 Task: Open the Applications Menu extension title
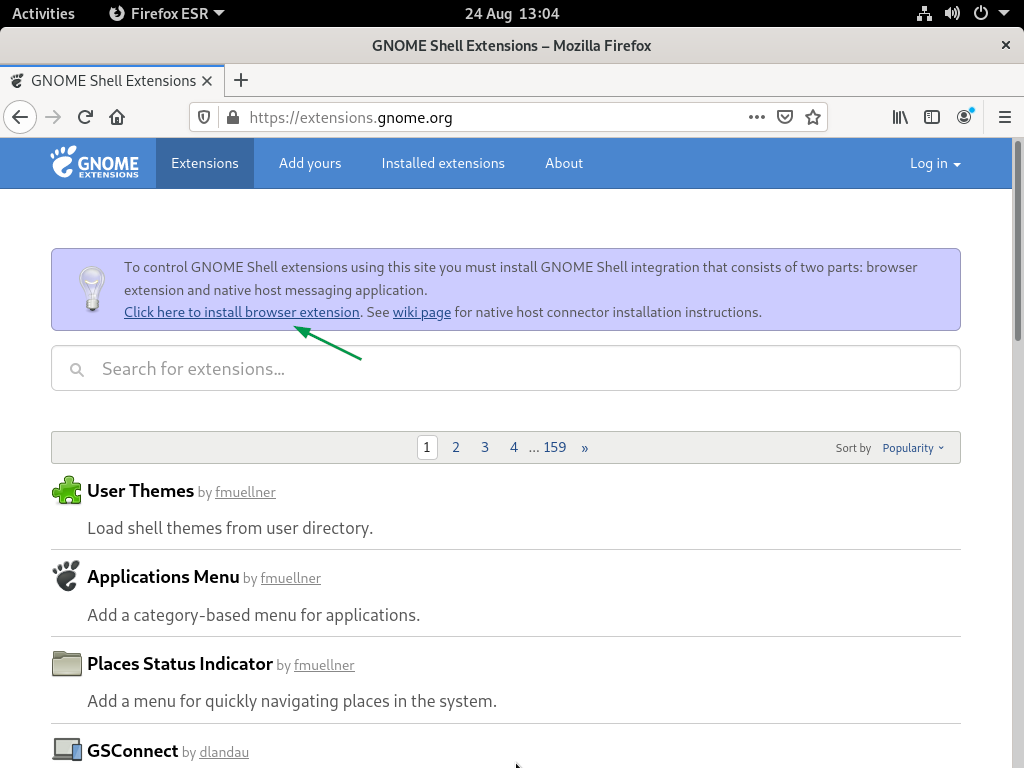(x=163, y=577)
